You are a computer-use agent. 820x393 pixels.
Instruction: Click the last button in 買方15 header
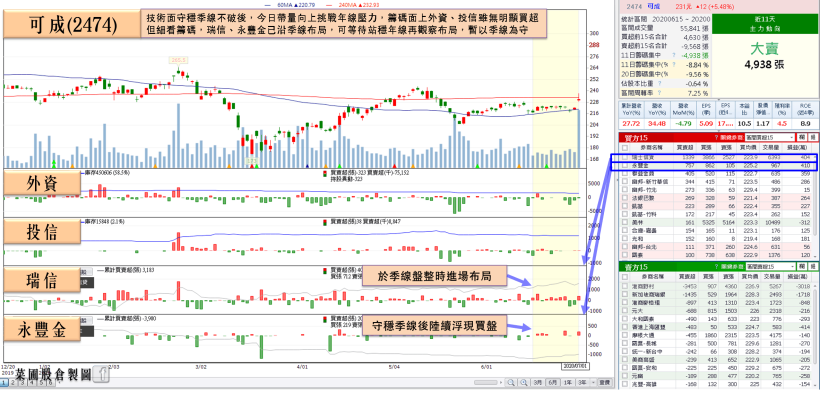click(x=813, y=137)
